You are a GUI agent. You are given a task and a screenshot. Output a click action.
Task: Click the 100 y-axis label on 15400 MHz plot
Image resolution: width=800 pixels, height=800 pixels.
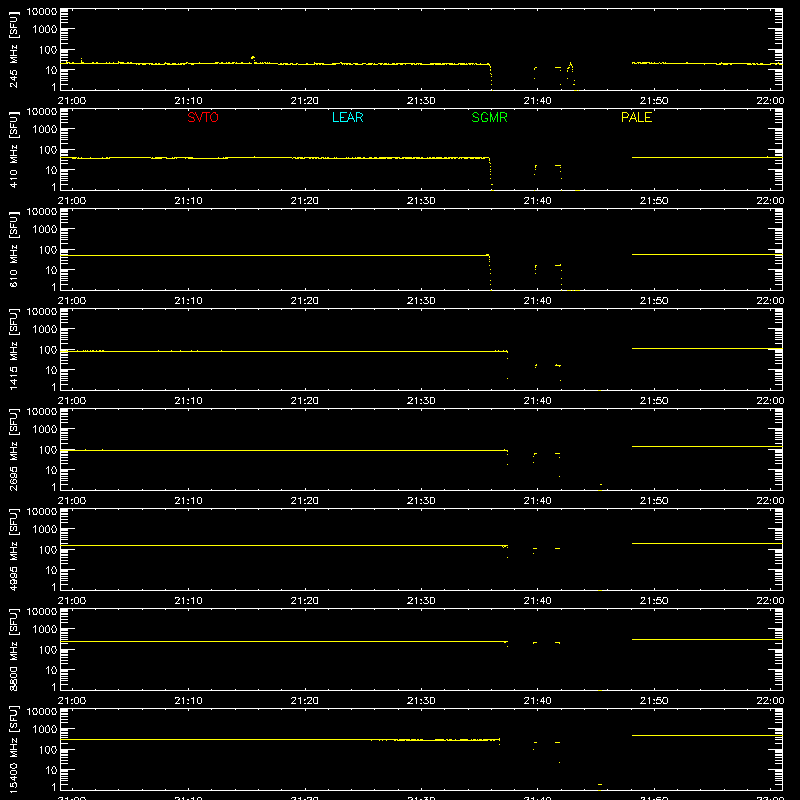[48, 750]
